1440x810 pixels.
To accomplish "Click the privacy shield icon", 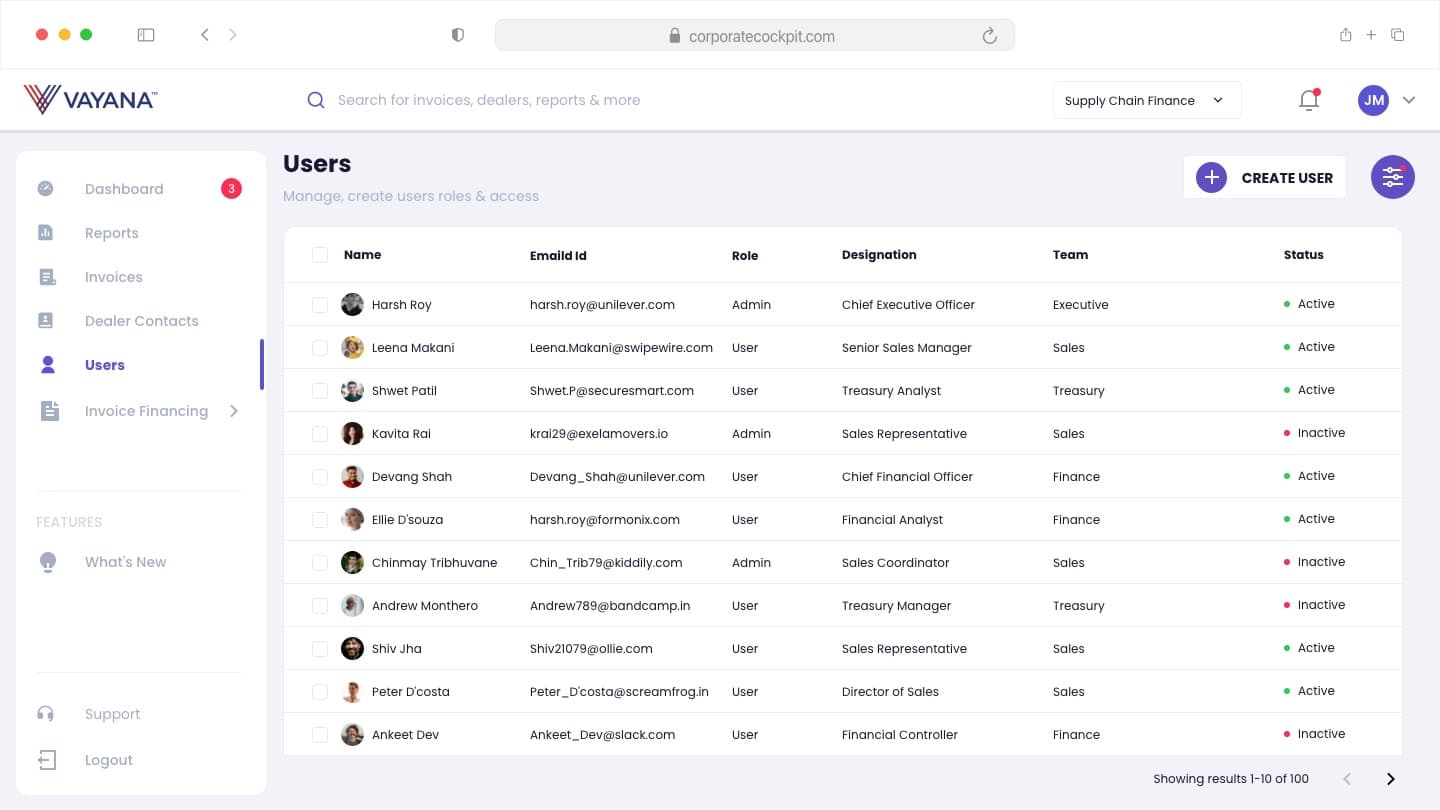I will [x=458, y=35].
